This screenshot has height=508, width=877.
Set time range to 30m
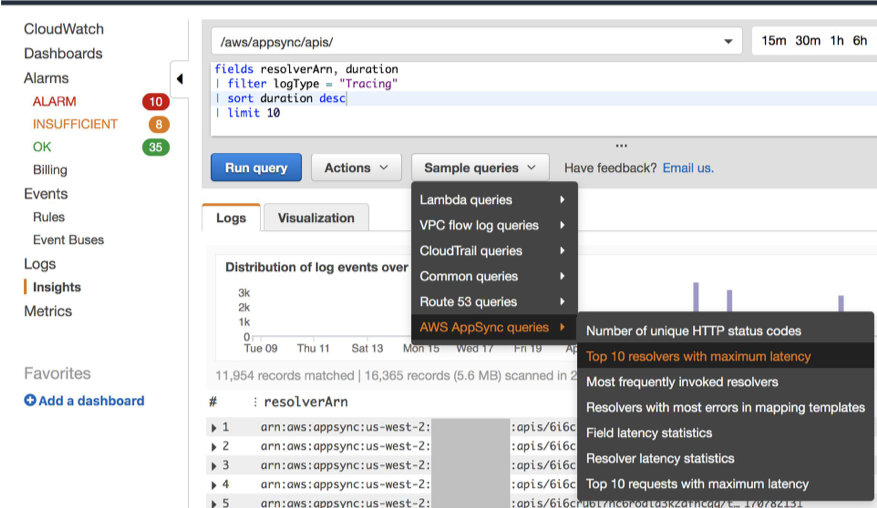pyautogui.click(x=808, y=41)
